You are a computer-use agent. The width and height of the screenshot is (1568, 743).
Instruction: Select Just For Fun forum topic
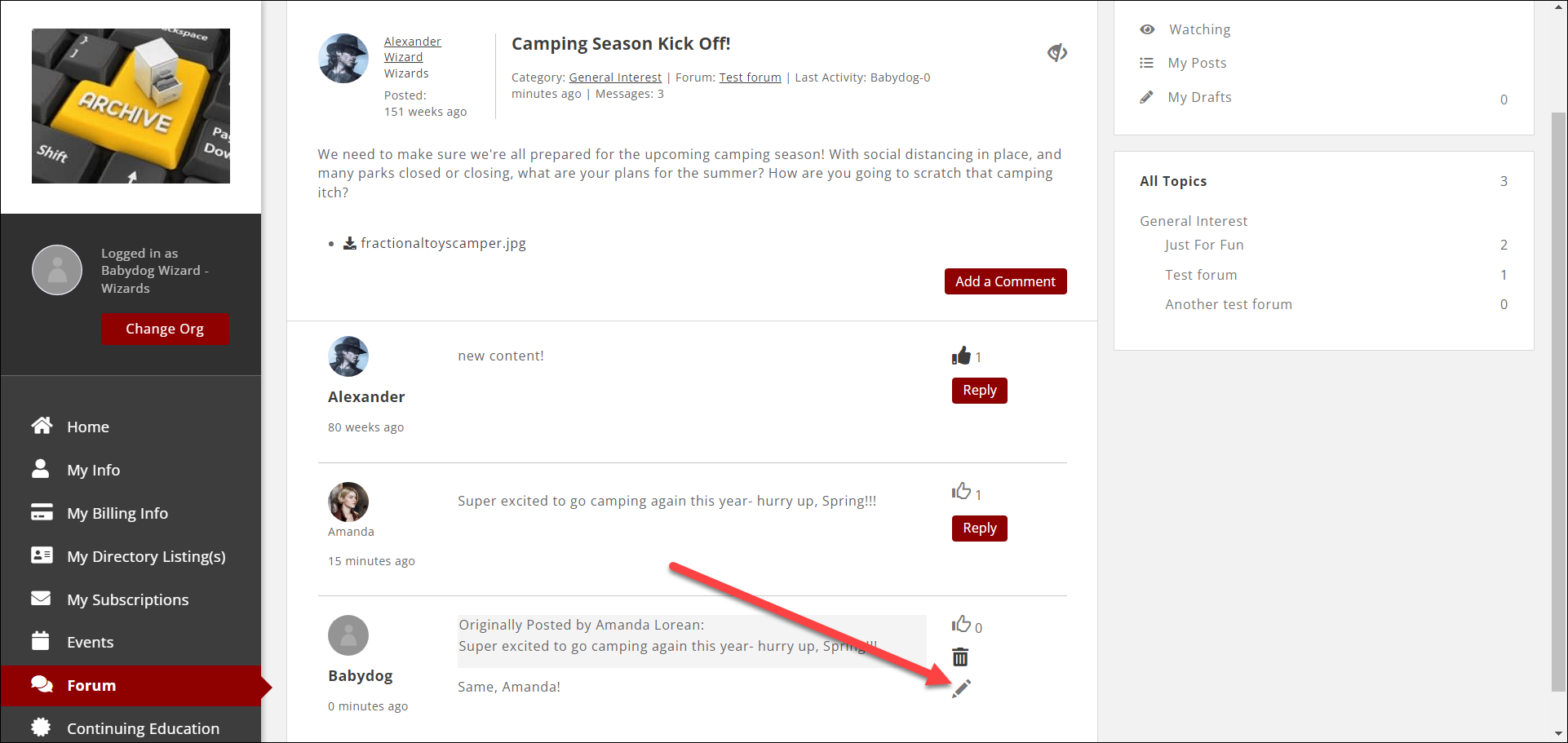coord(1203,245)
